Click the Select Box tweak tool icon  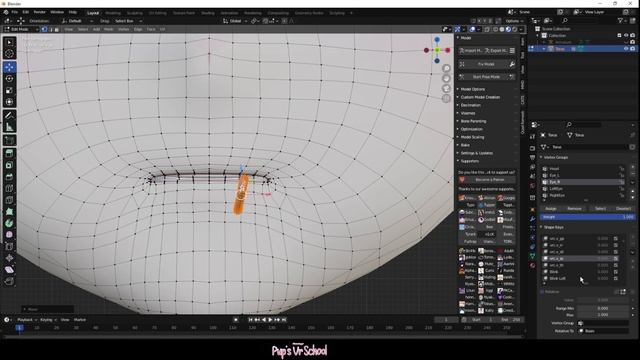point(9,42)
